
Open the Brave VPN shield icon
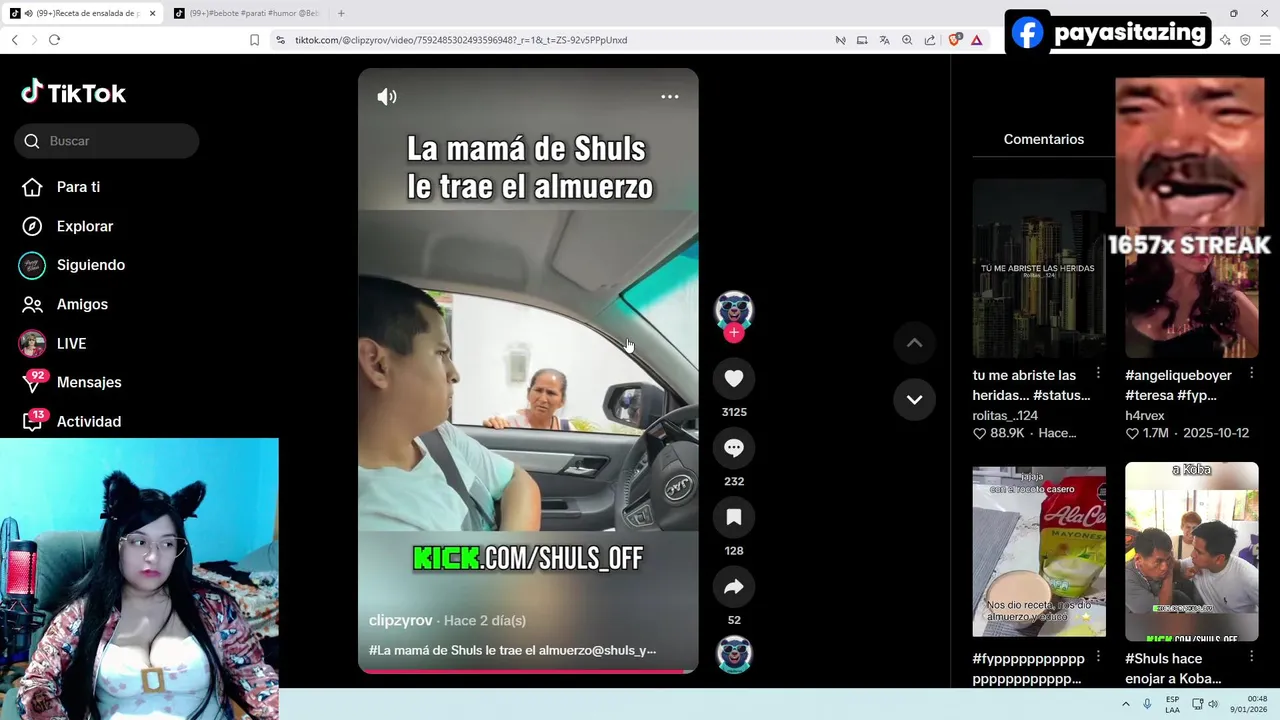tap(1245, 40)
